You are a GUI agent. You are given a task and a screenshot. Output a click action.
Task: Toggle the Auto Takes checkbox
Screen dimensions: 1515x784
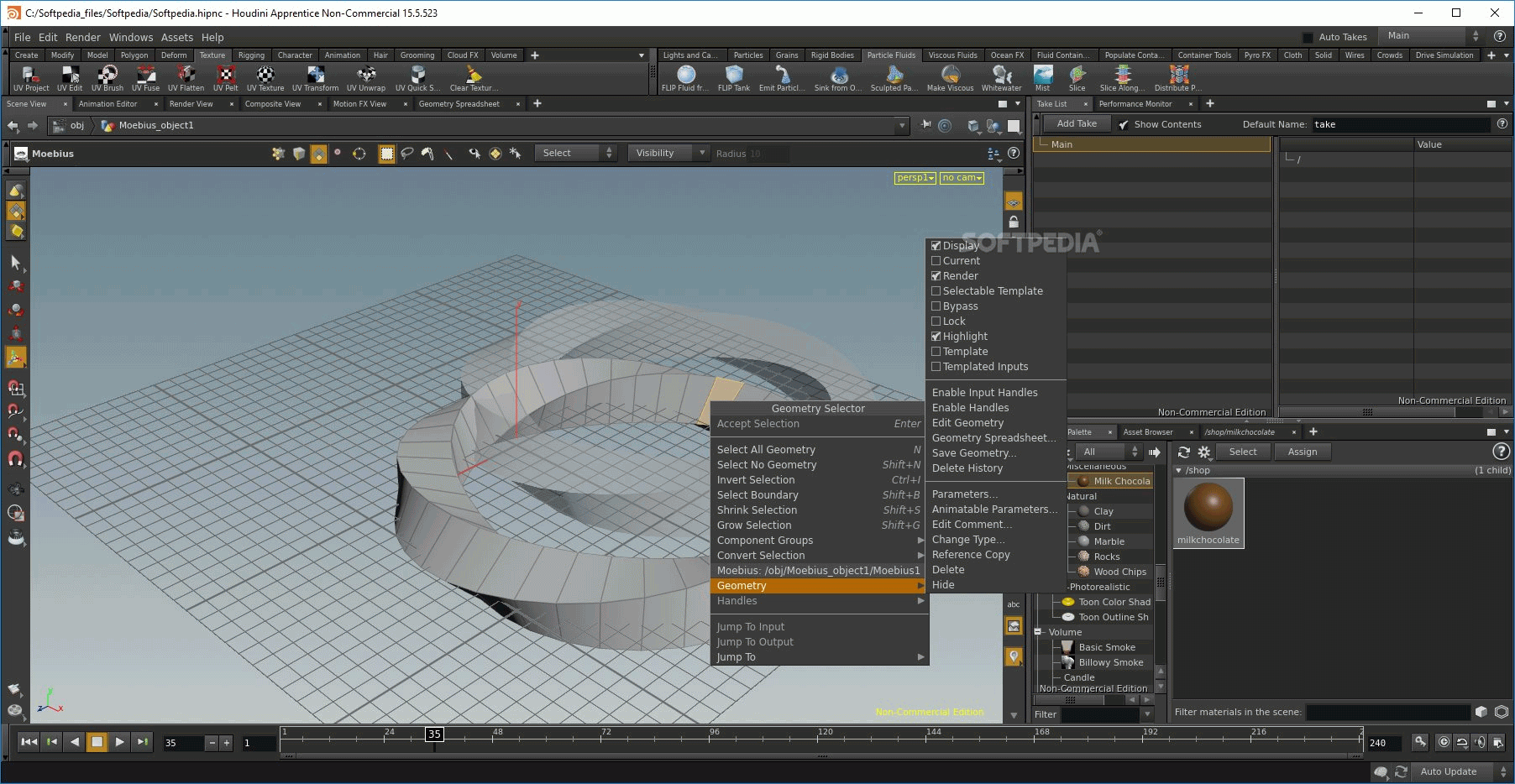[x=1308, y=37]
